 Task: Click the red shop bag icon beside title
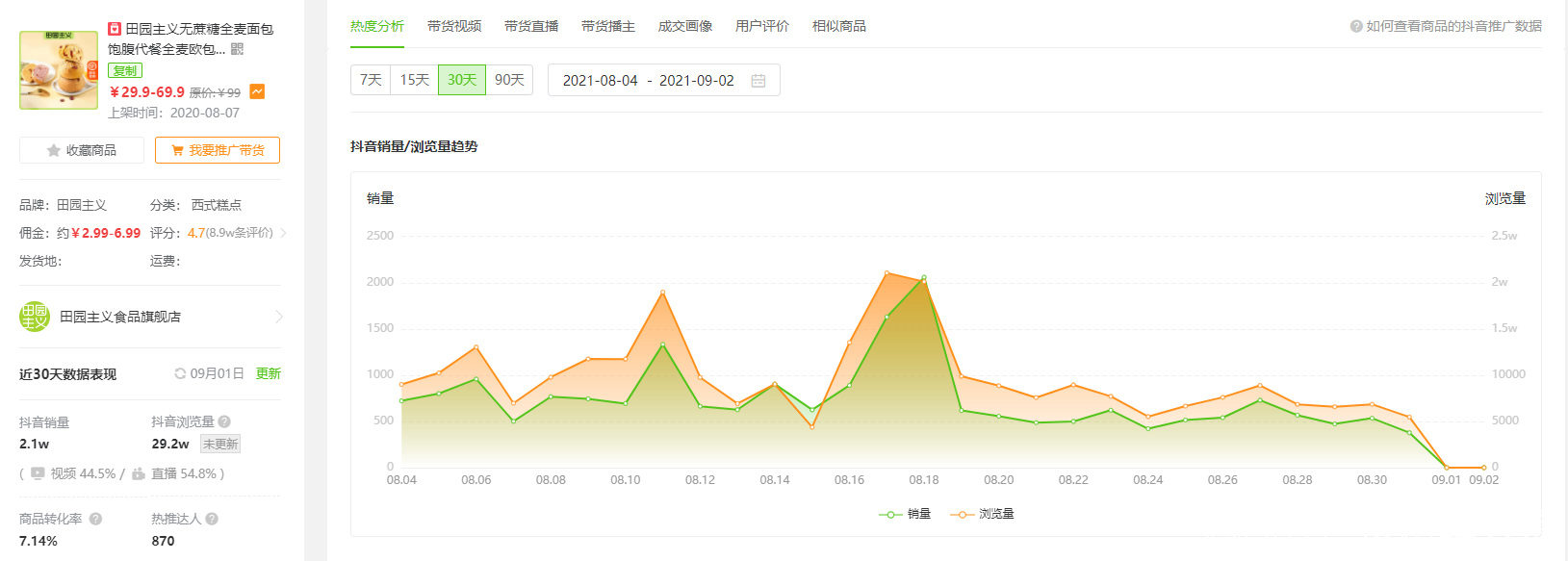coord(115,29)
